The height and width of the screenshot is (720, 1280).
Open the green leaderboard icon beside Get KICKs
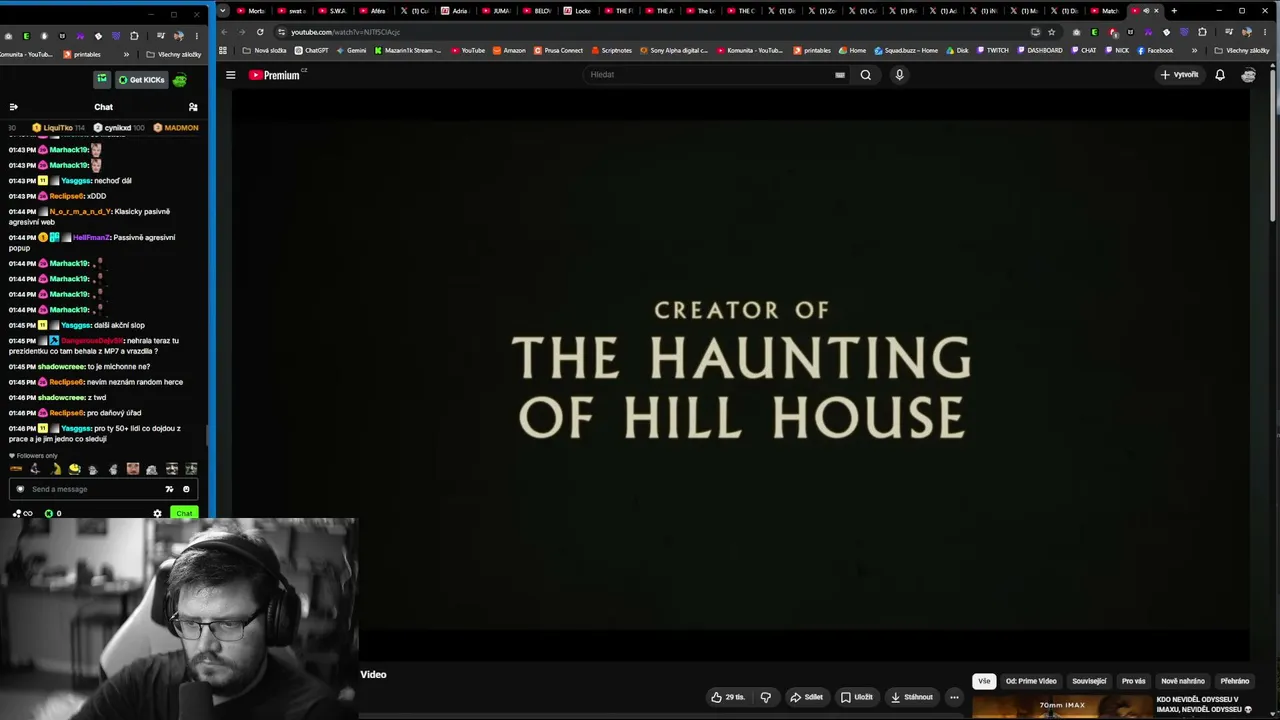(102, 79)
